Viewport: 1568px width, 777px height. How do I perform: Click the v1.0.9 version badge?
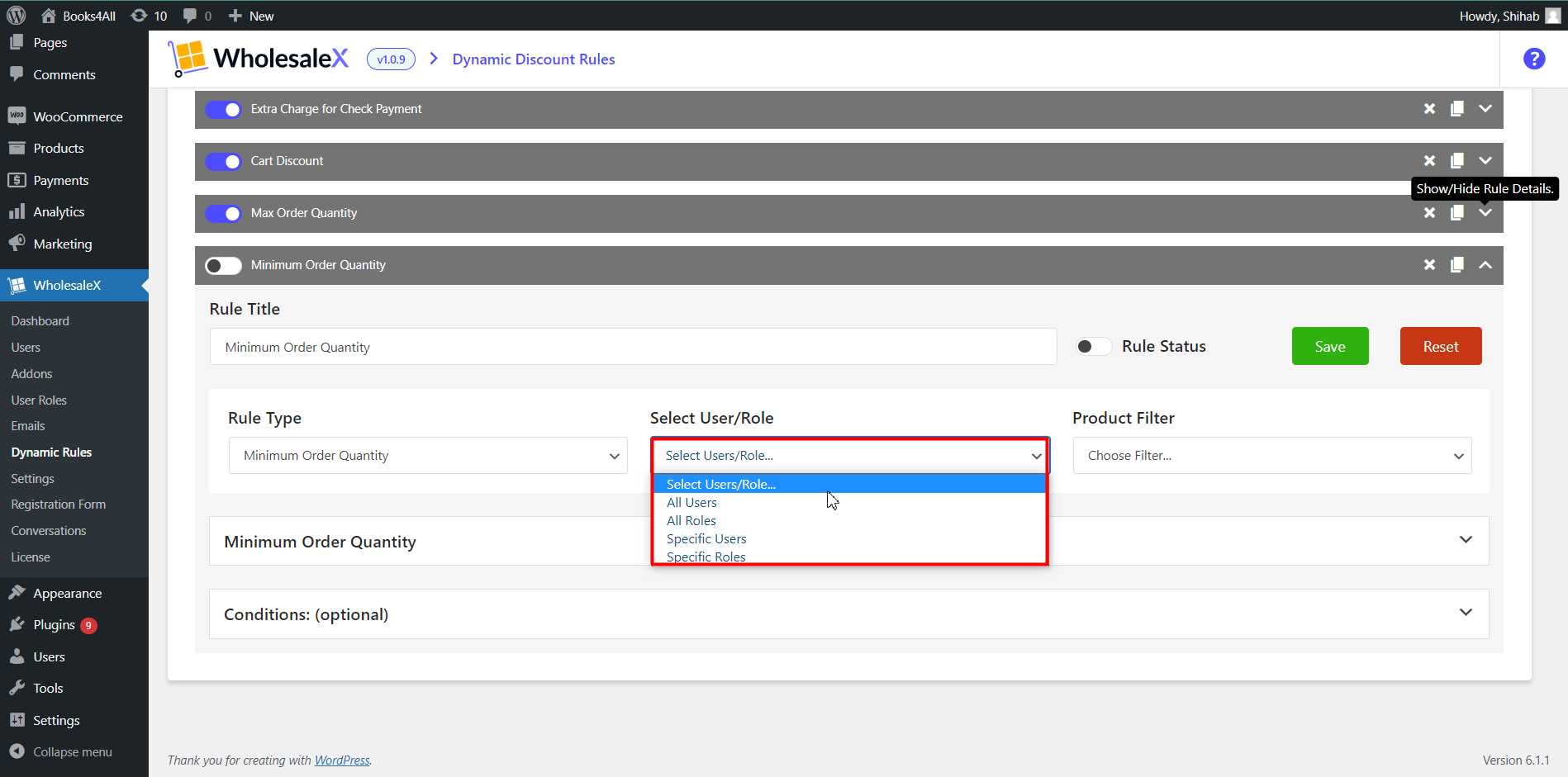(391, 59)
